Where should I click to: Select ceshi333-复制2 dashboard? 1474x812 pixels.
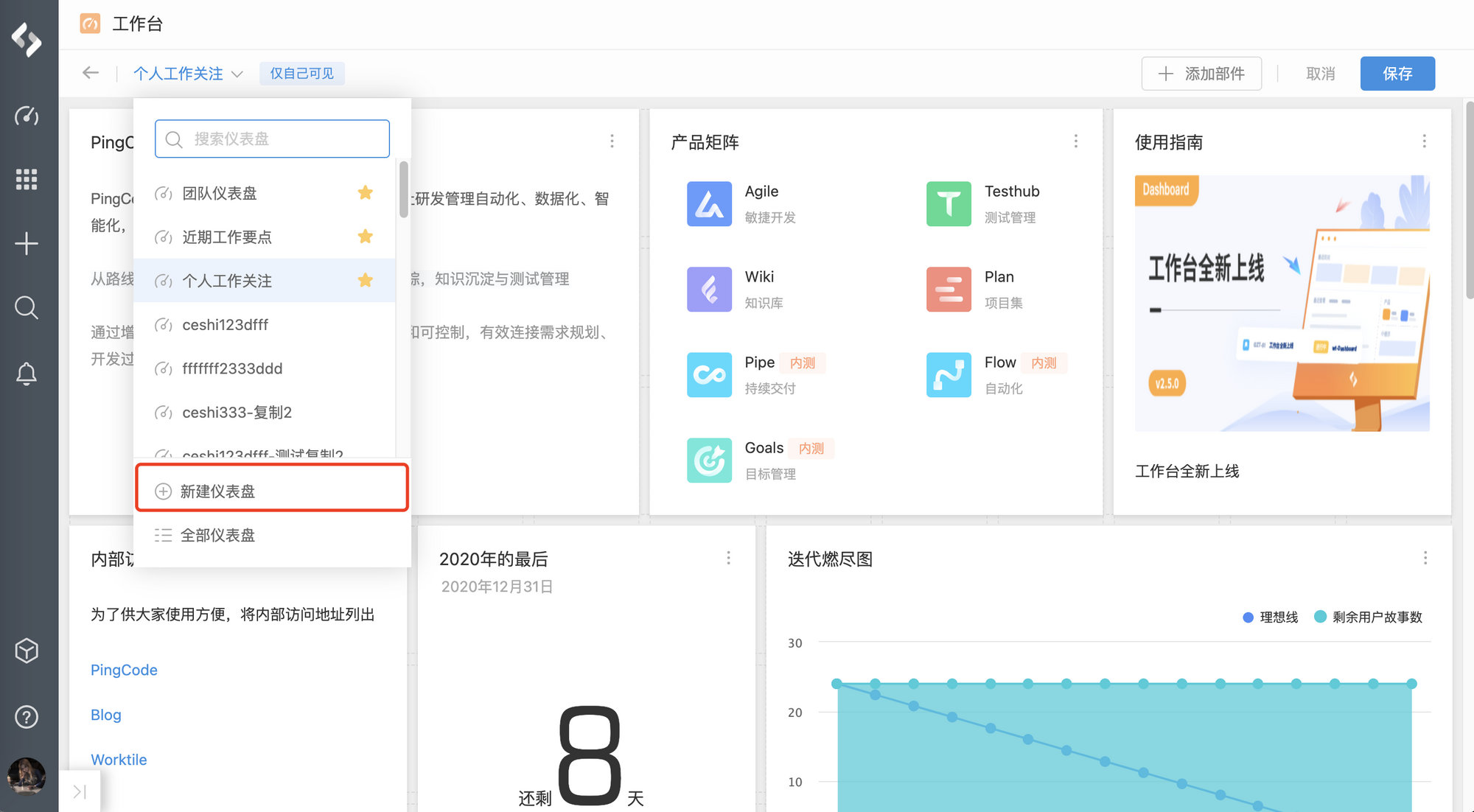coord(265,412)
